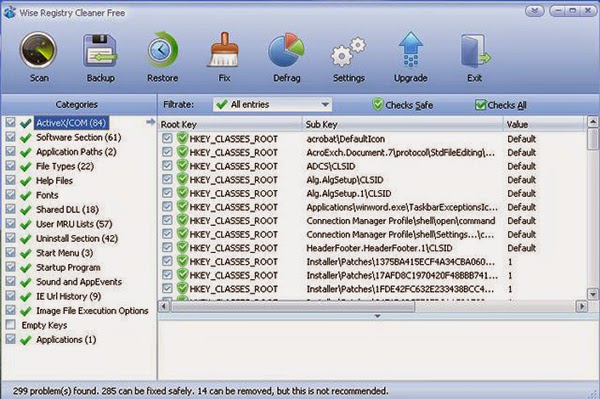The width and height of the screenshot is (600, 399).
Task: Select Application Paths (2) category
Action: (x=76, y=152)
